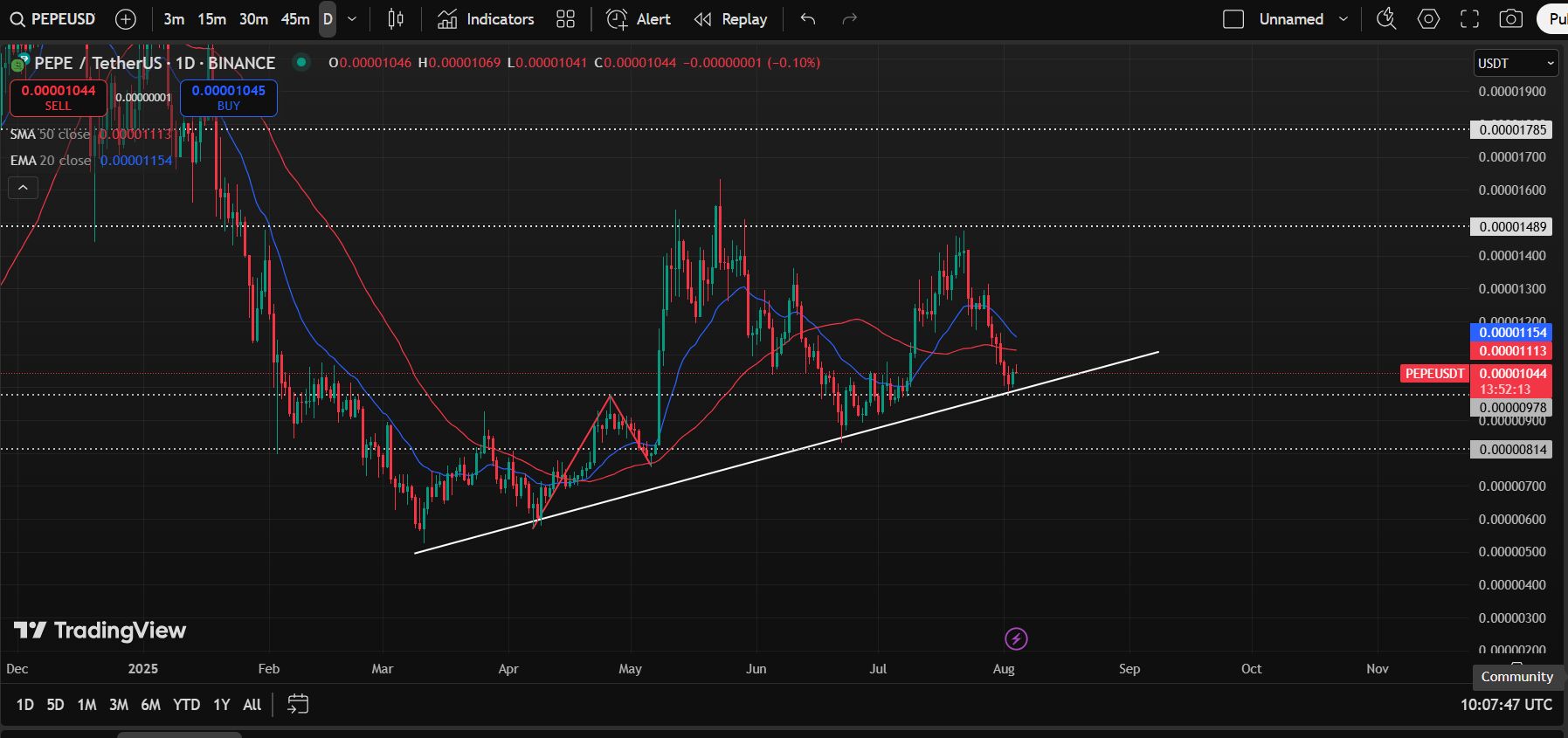Screen dimensions: 1568x738
Task: Expand the Unnamed layout dropdown
Action: tap(1344, 19)
